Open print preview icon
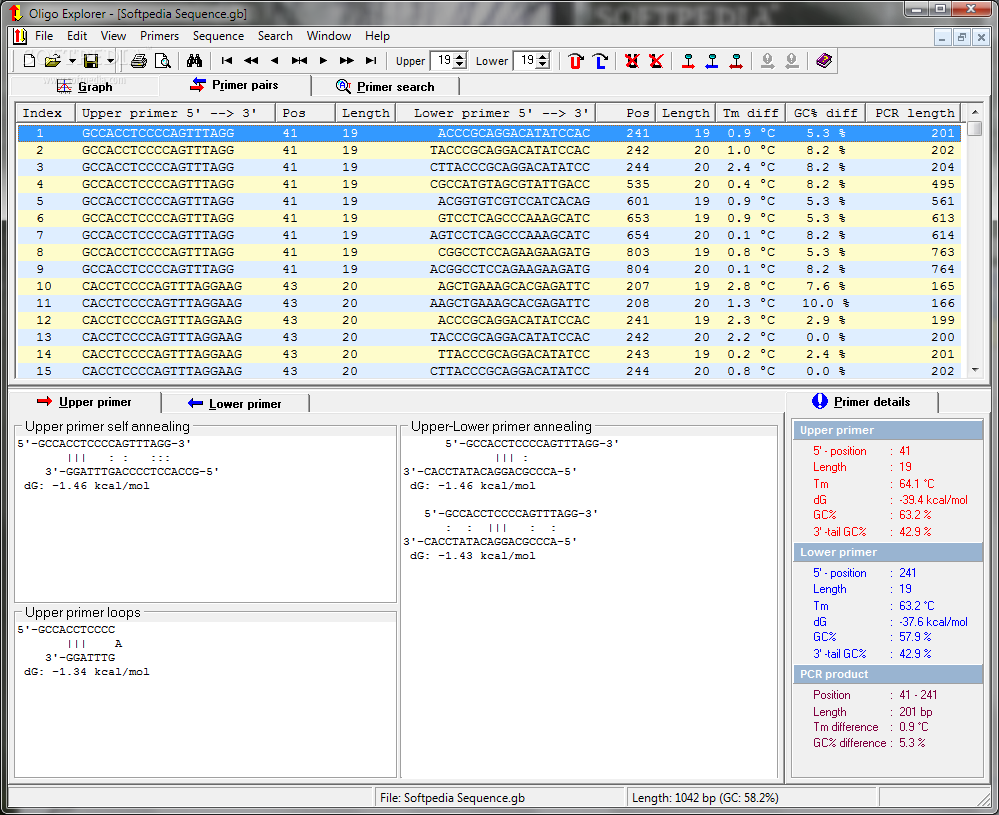 pos(163,61)
